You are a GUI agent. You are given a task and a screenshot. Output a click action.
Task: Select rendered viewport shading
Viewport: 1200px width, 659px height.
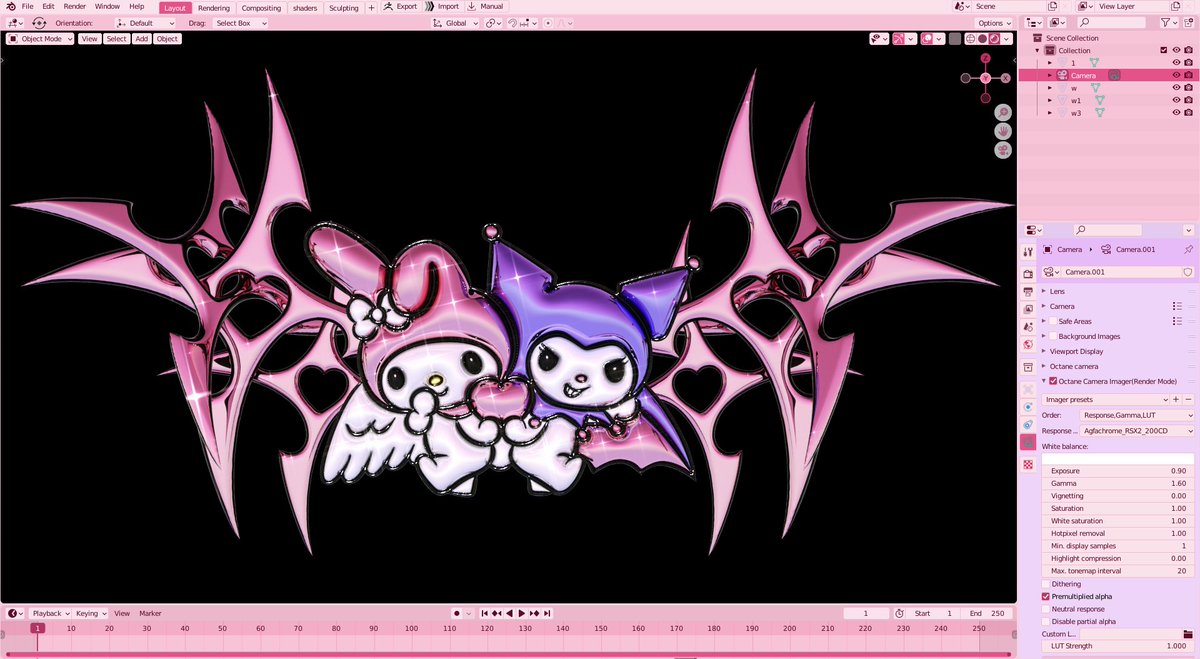coord(994,39)
